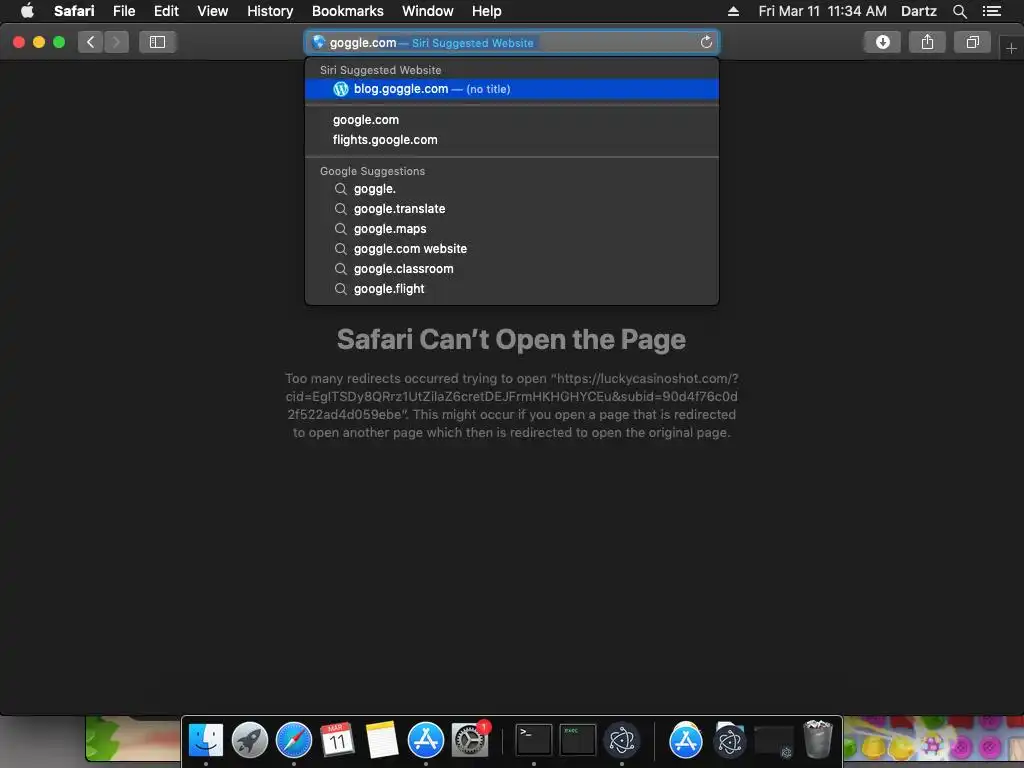The height and width of the screenshot is (768, 1024).
Task: Open Notes from the Dock
Action: 381,740
